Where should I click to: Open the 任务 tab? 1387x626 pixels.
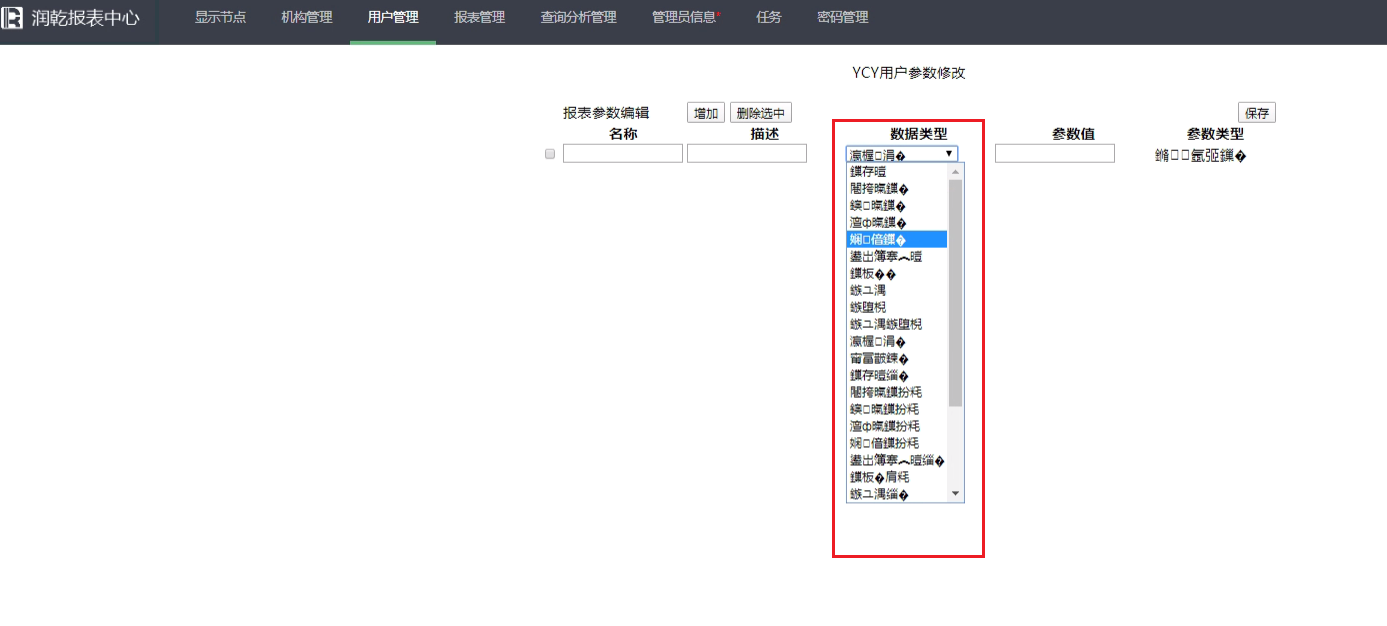click(x=768, y=18)
